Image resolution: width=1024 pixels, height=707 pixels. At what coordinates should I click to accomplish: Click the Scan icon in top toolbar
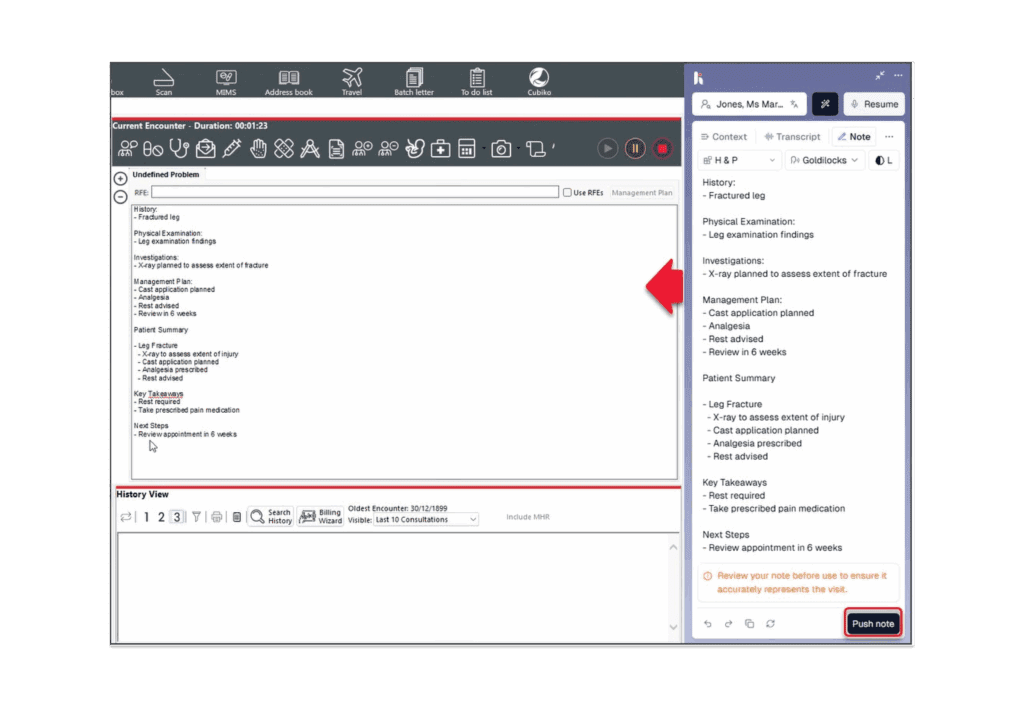164,80
